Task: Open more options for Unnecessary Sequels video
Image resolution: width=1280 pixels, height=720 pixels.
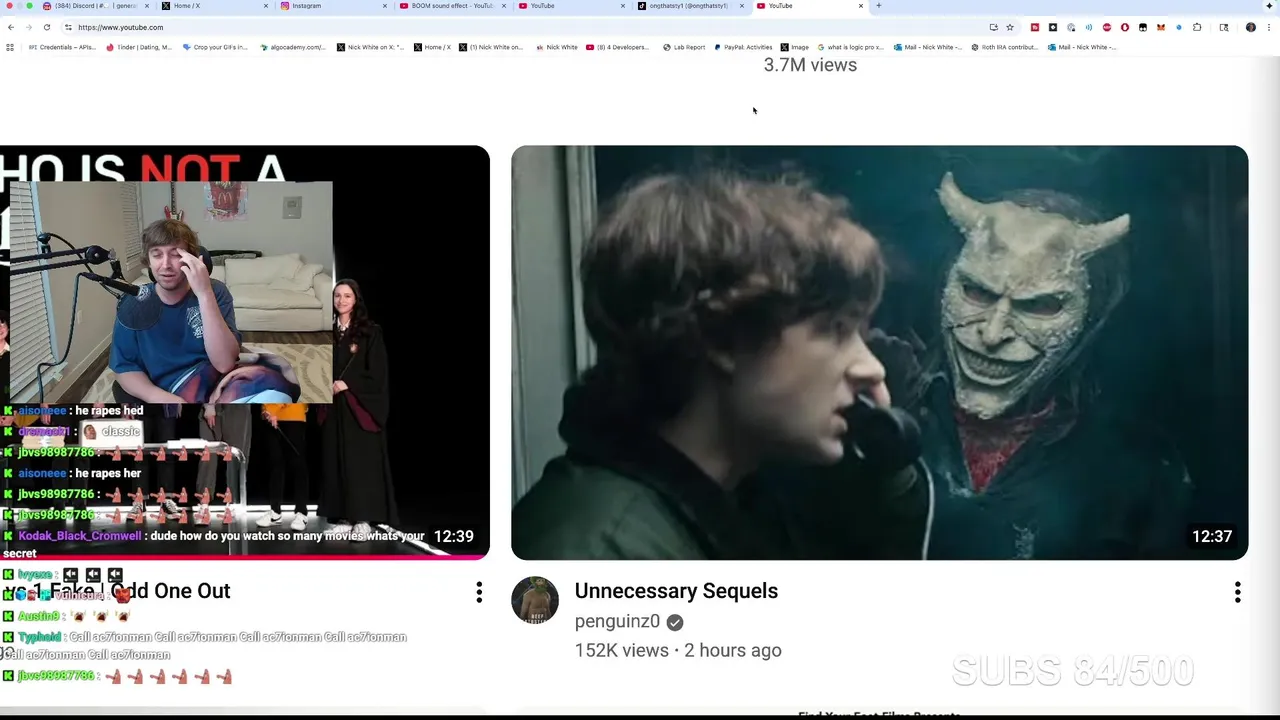Action: coord(1237,592)
